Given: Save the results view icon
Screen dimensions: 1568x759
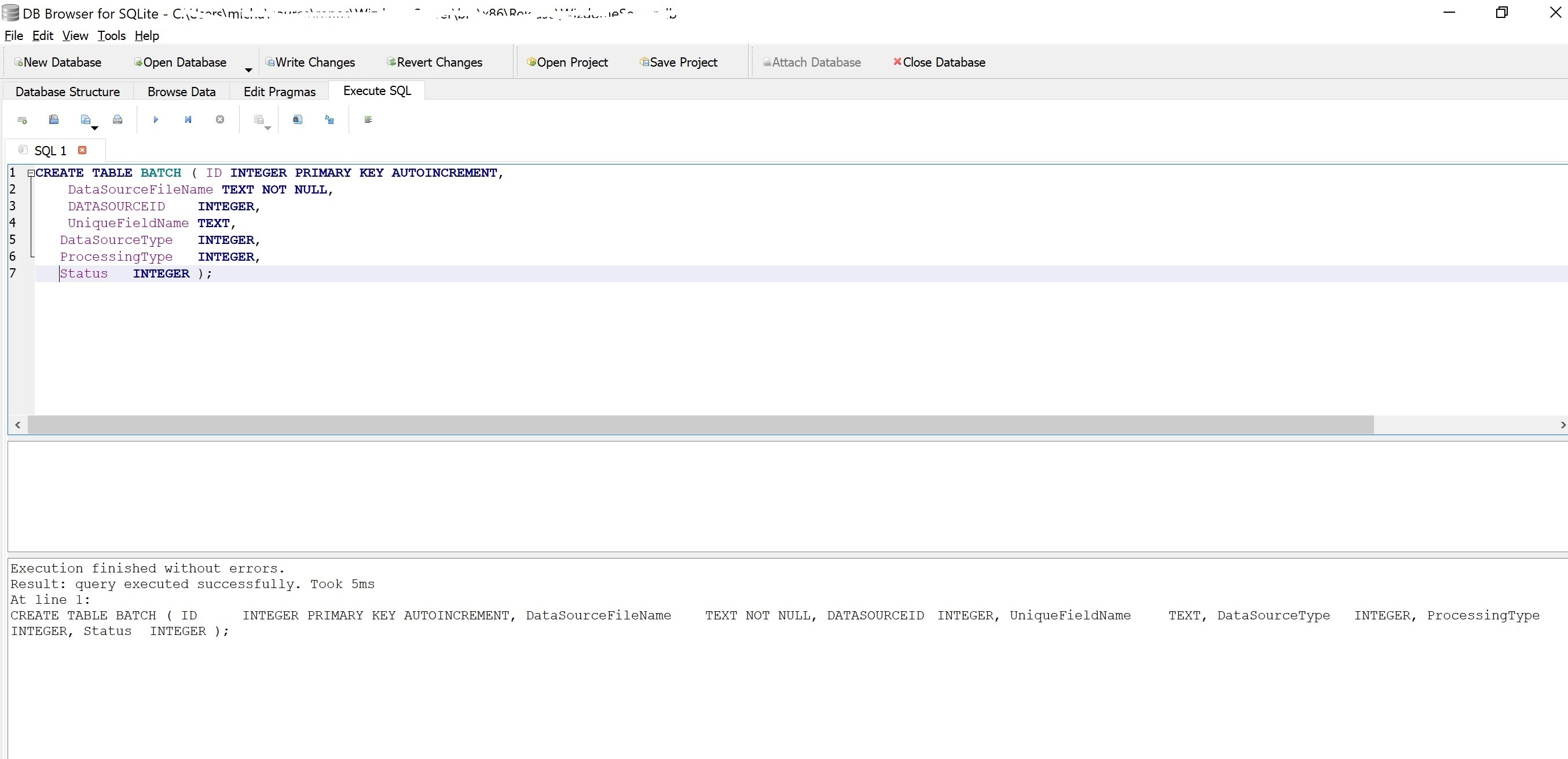Looking at the screenshot, I should click(259, 119).
